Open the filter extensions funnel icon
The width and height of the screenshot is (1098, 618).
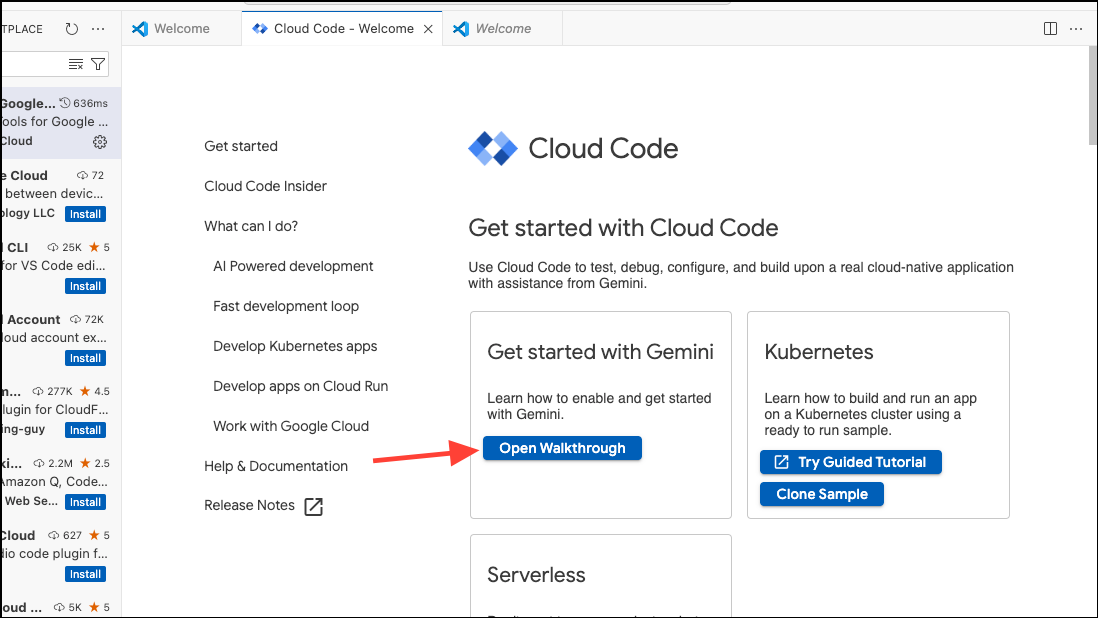point(97,63)
